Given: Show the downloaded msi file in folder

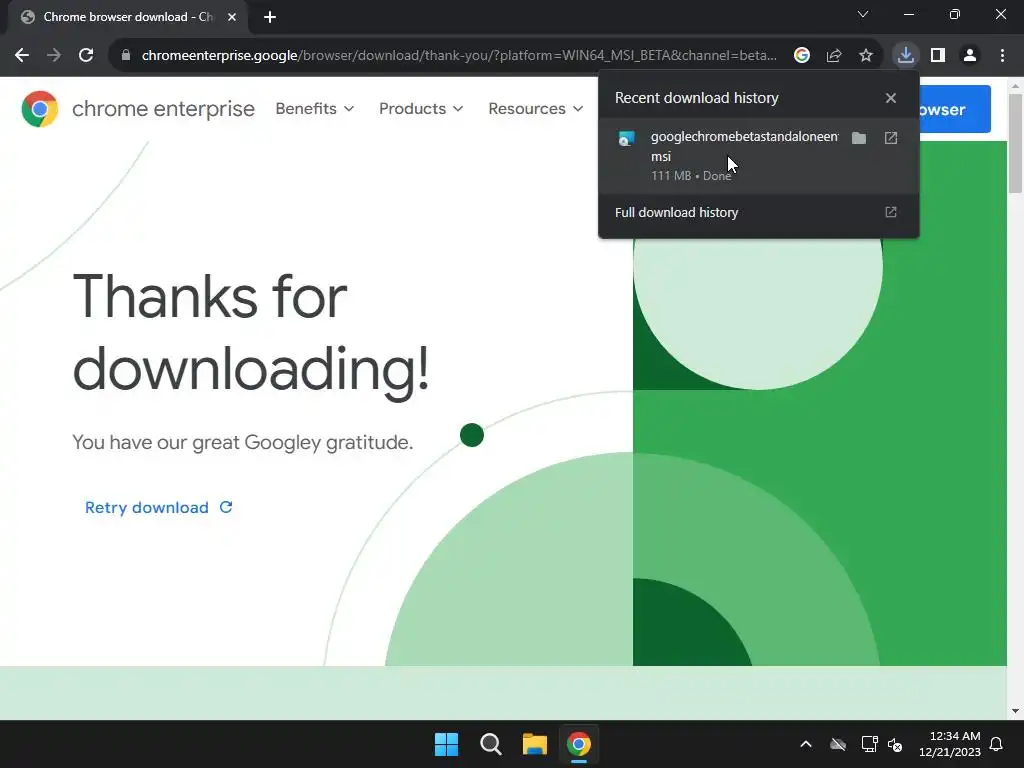Looking at the screenshot, I should [859, 138].
